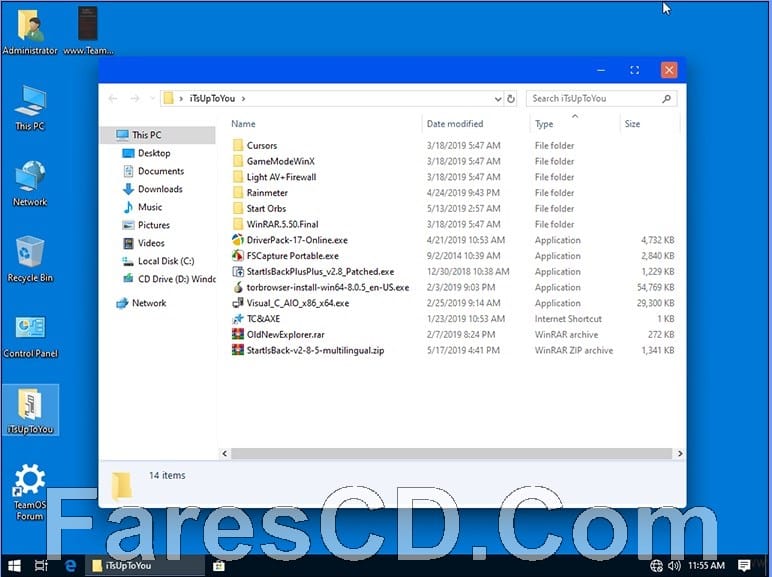
Task: Click the iTsUpToYou taskbar button
Action: click(x=146, y=566)
